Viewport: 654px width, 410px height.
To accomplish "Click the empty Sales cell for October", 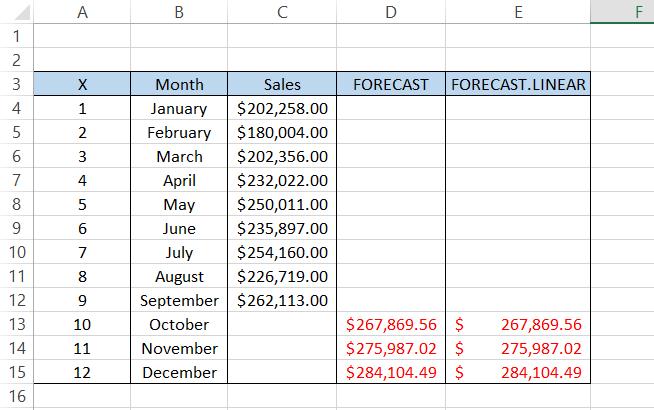I will pos(282,324).
